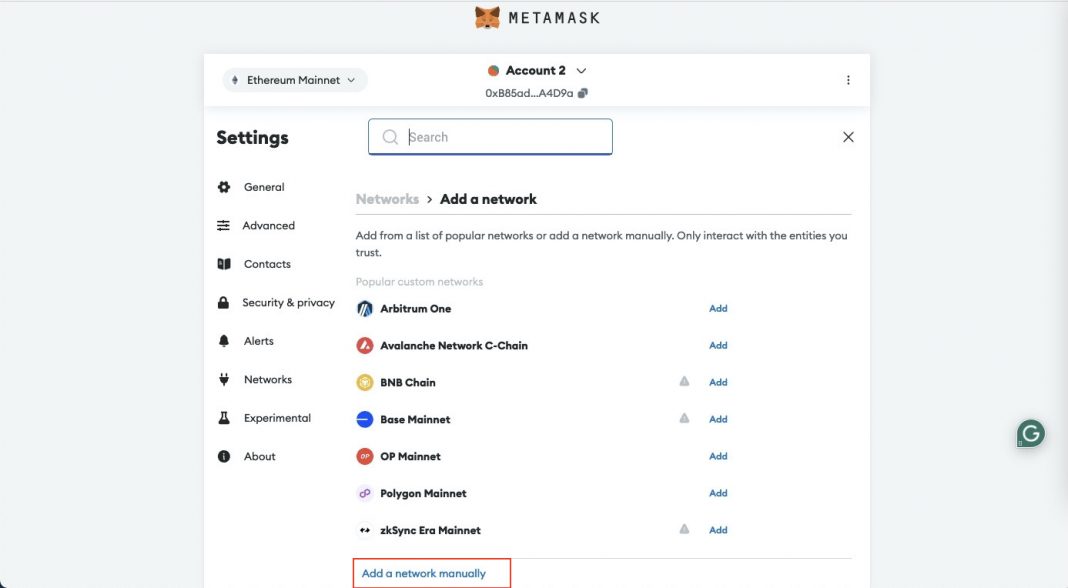1068x588 pixels.
Task: Open the General settings gear icon
Action: pyautogui.click(x=223, y=186)
